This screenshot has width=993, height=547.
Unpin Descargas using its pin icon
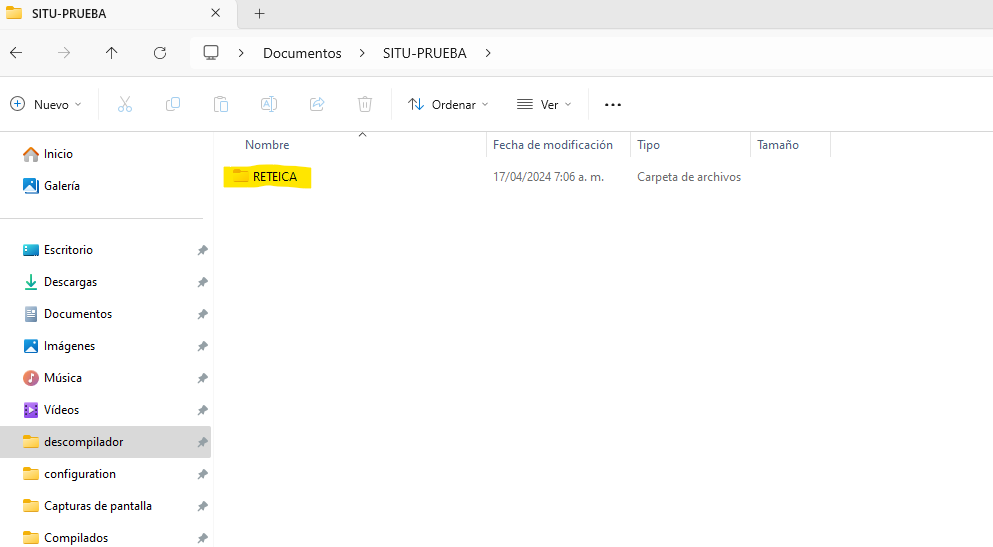202,282
